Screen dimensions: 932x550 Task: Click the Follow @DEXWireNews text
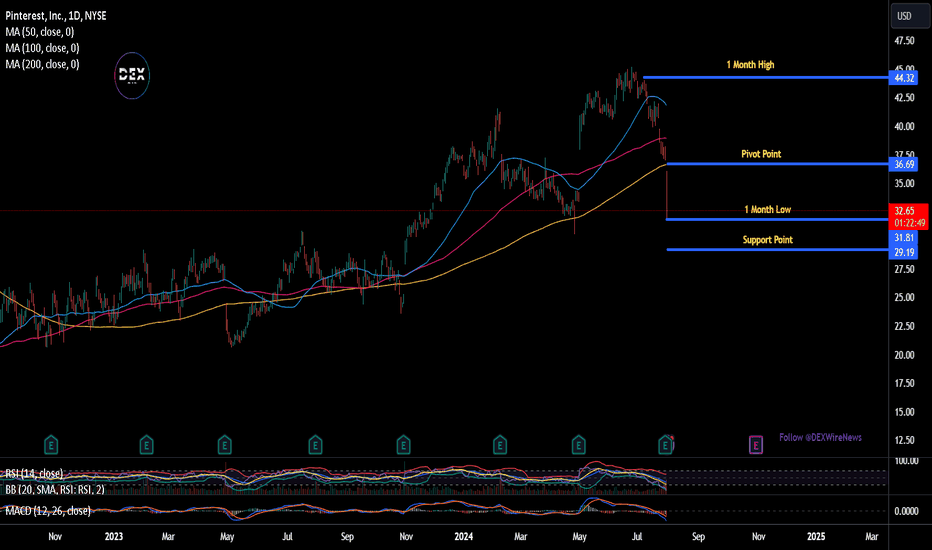click(x=820, y=437)
